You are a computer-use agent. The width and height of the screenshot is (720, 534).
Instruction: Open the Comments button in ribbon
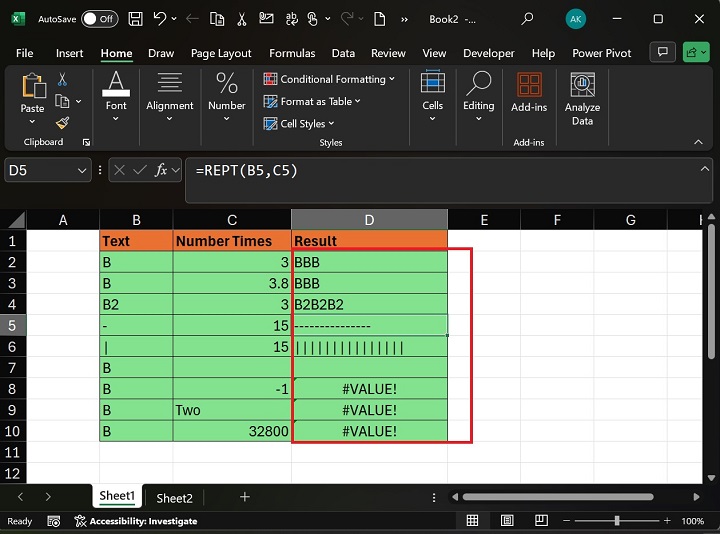pos(661,53)
